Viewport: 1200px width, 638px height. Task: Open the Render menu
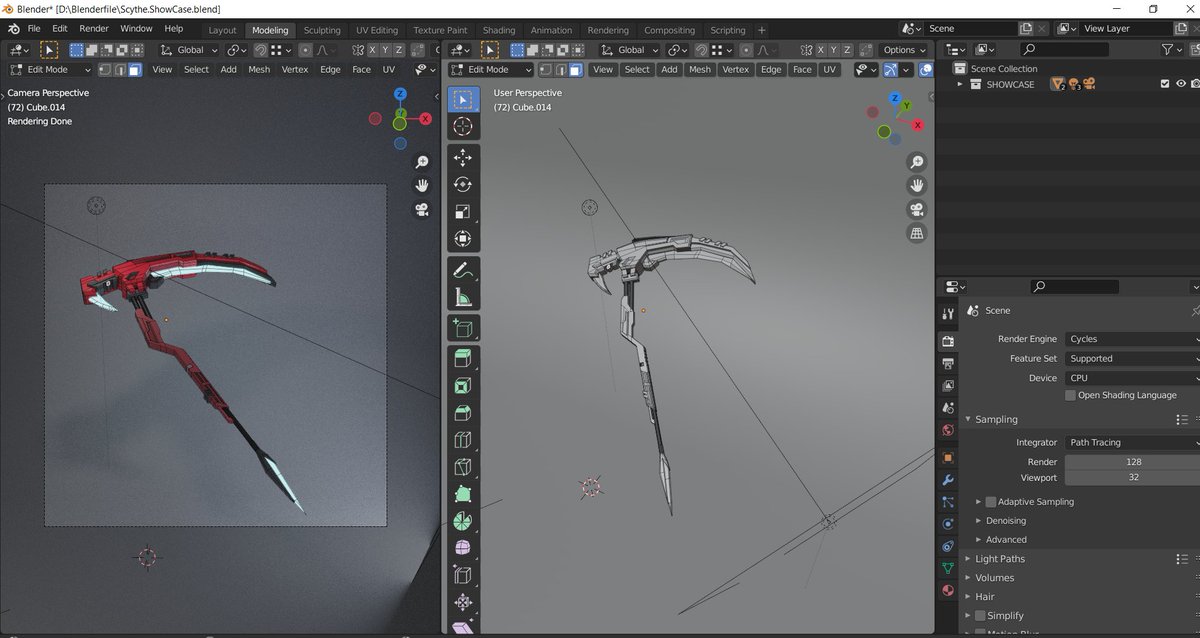click(94, 29)
